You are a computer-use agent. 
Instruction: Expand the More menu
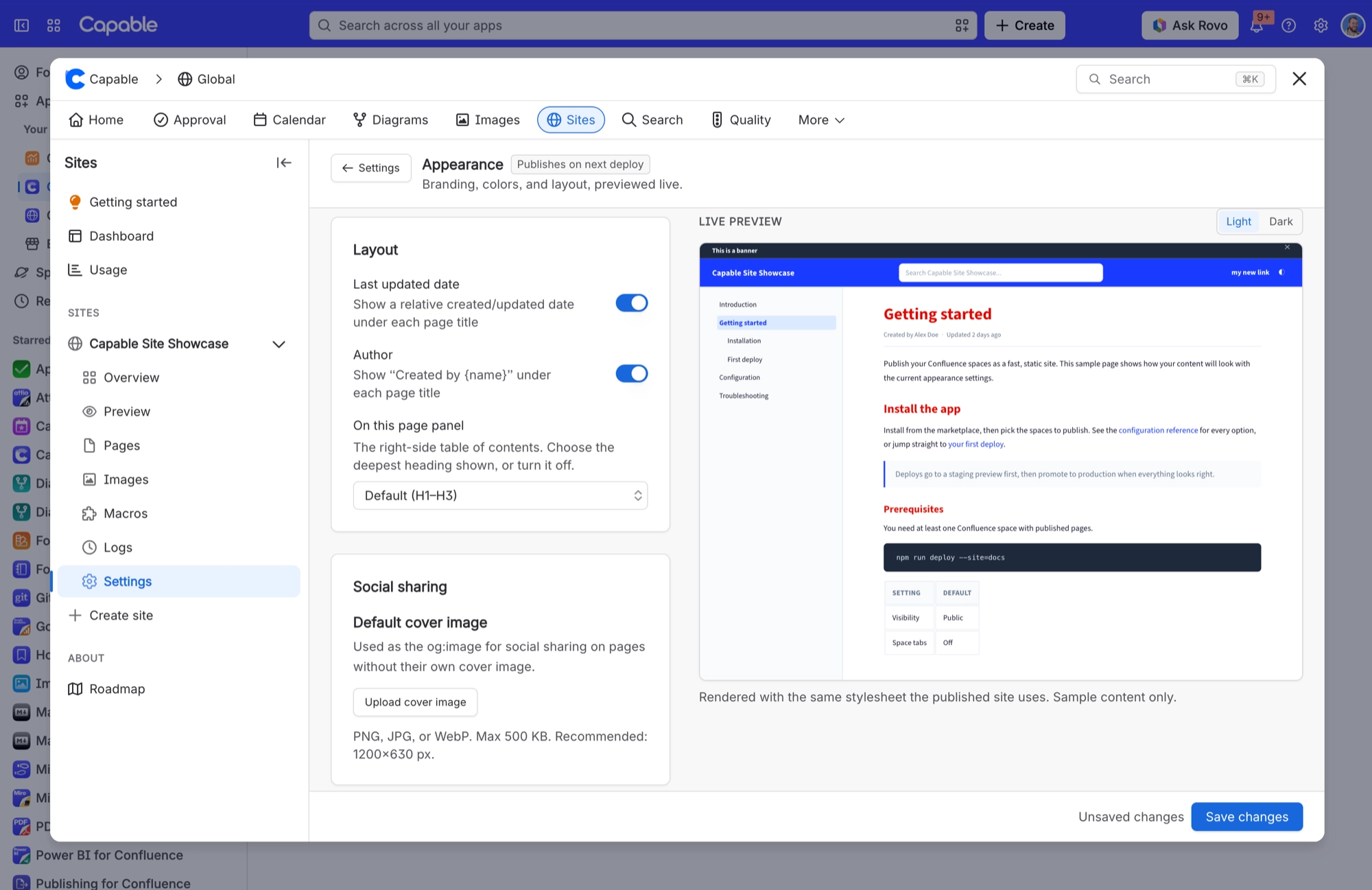tap(821, 120)
